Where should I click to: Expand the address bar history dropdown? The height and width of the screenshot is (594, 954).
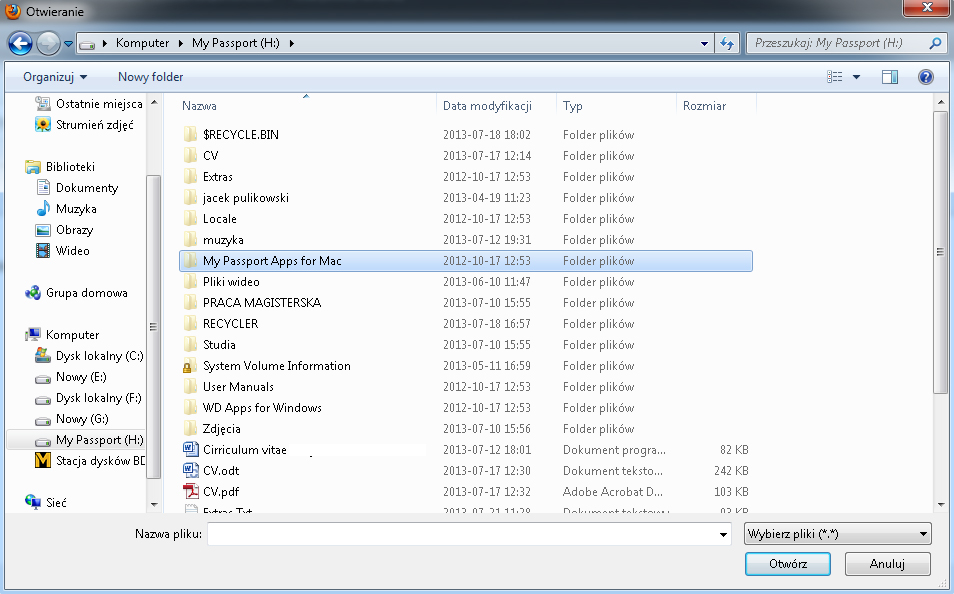click(704, 43)
